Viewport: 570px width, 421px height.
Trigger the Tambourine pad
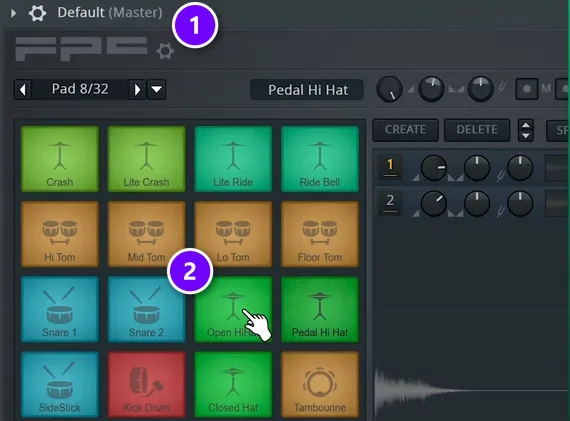click(x=320, y=384)
